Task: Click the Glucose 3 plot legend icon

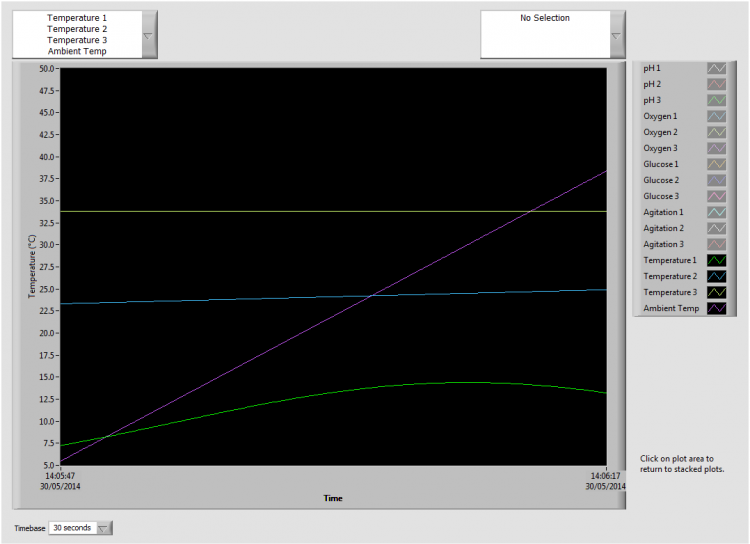Action: tap(717, 196)
